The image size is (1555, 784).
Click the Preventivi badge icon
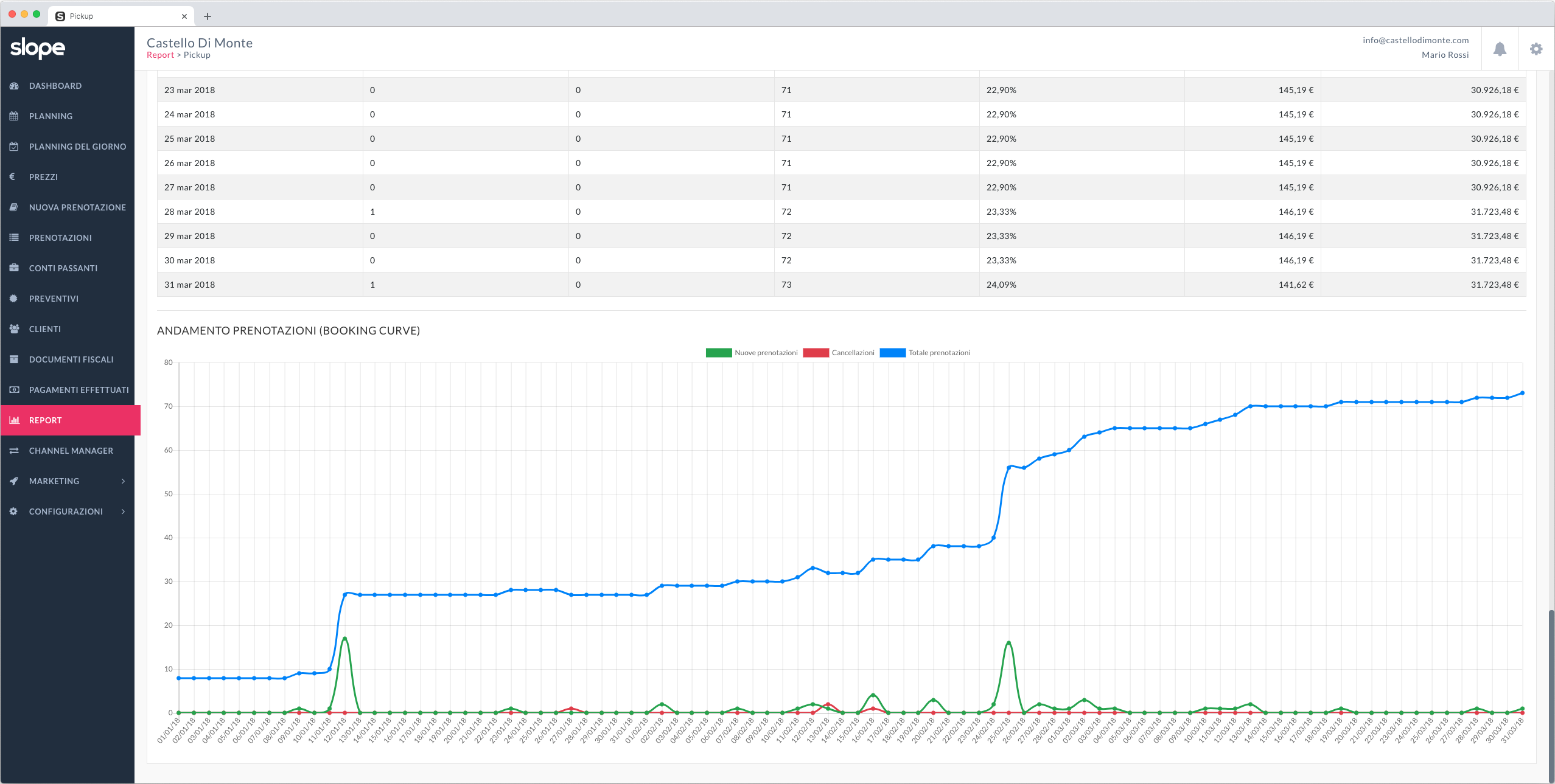(14, 299)
